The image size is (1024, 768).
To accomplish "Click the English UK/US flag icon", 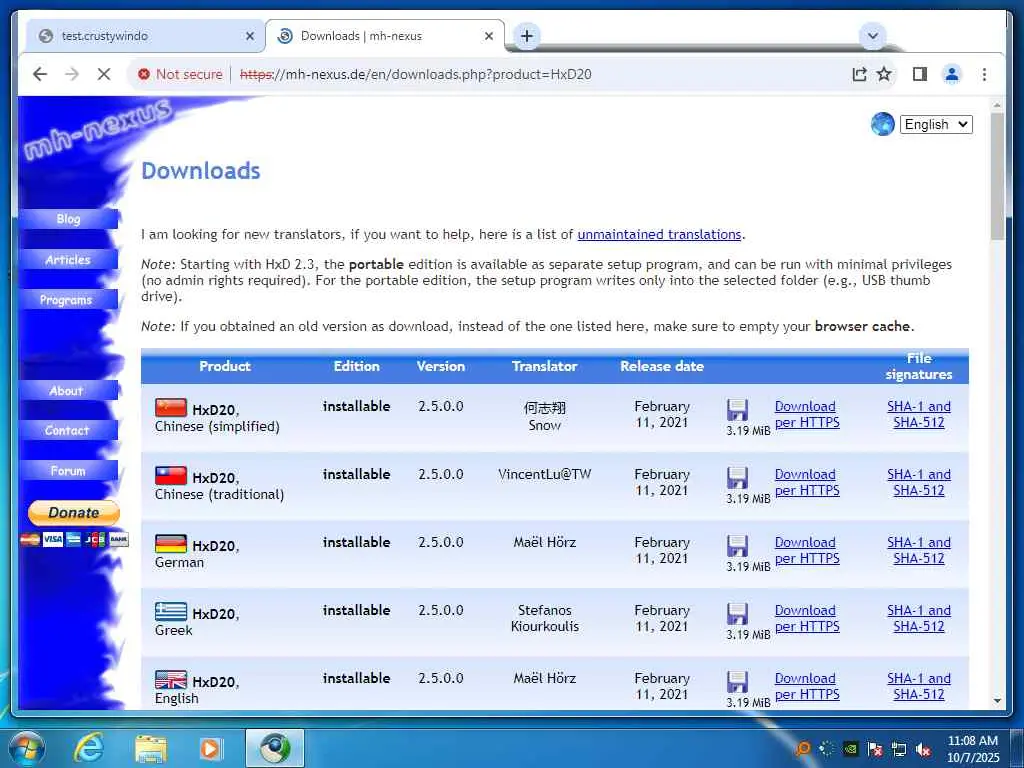I will pyautogui.click(x=171, y=680).
